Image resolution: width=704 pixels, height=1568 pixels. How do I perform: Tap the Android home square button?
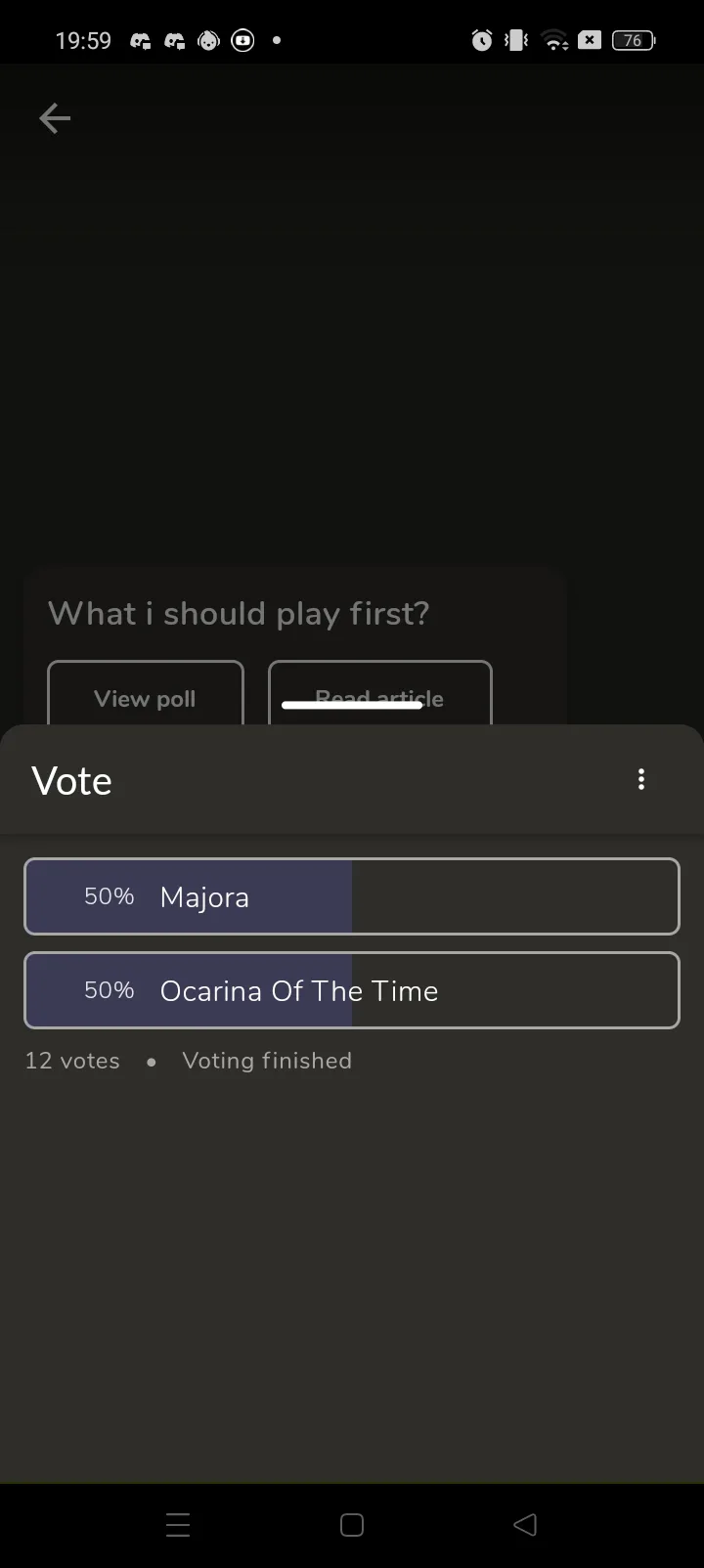pyautogui.click(x=352, y=1525)
